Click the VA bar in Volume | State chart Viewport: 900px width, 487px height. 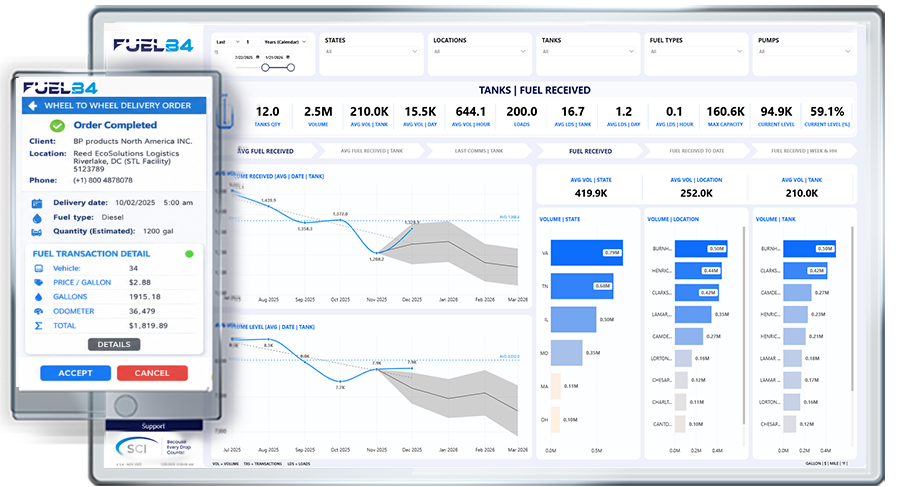point(587,253)
